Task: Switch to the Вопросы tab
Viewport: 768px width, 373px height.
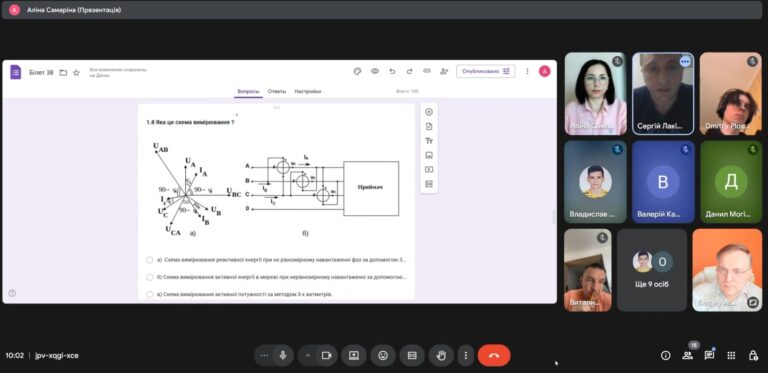Action: [248, 92]
